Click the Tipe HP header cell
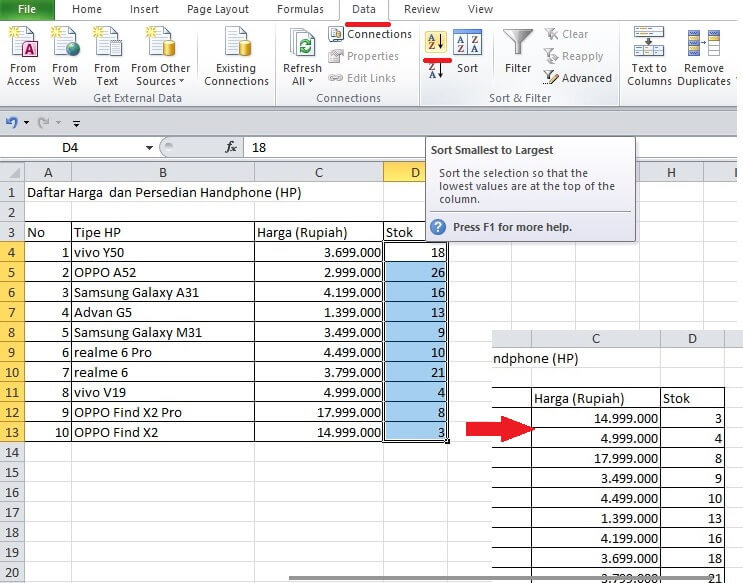This screenshot has height=583, width=743. click(163, 232)
